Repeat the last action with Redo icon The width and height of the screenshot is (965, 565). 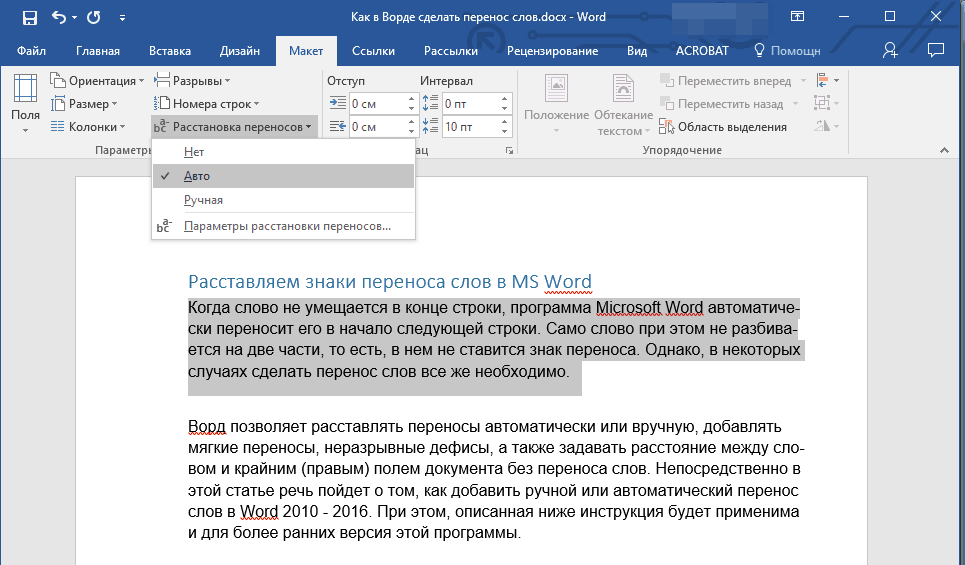[x=94, y=17]
